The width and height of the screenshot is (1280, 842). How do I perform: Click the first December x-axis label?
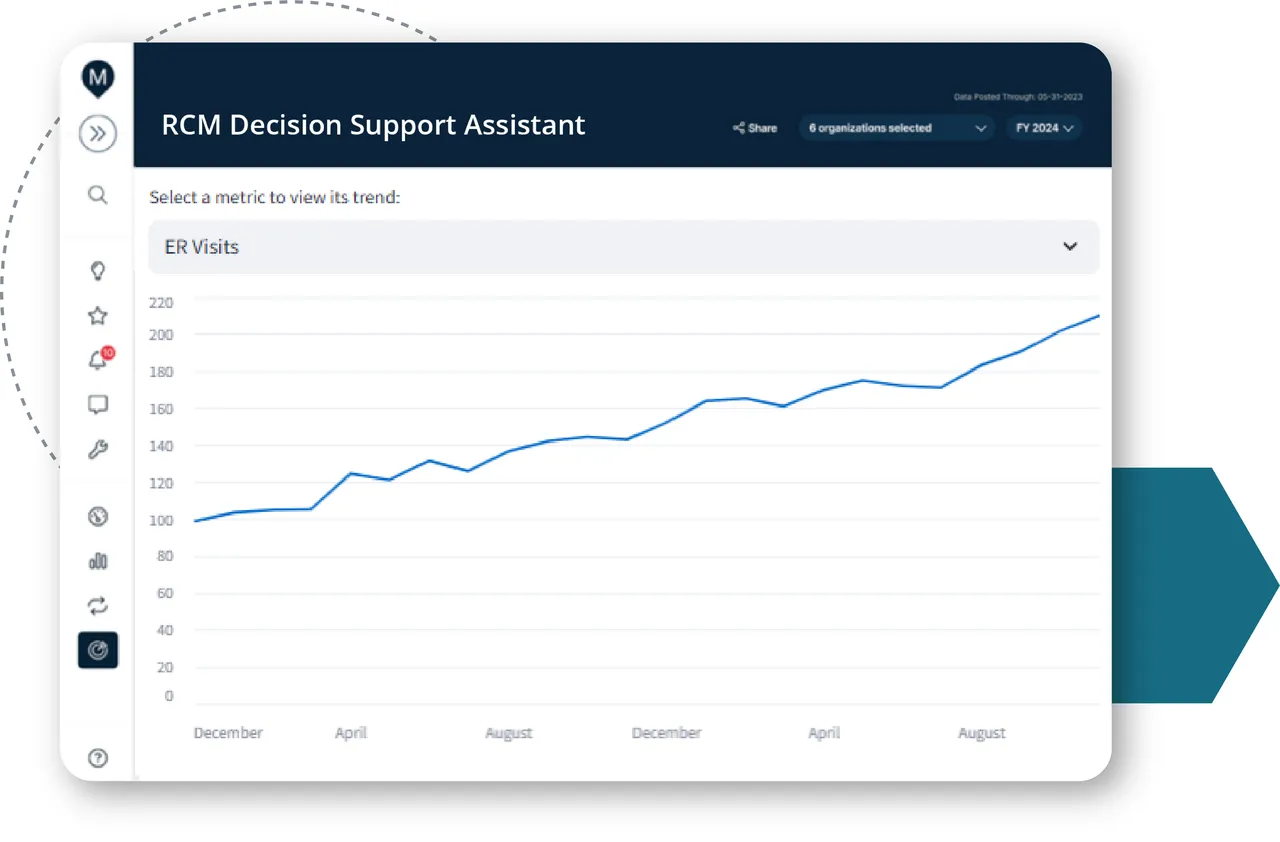228,733
